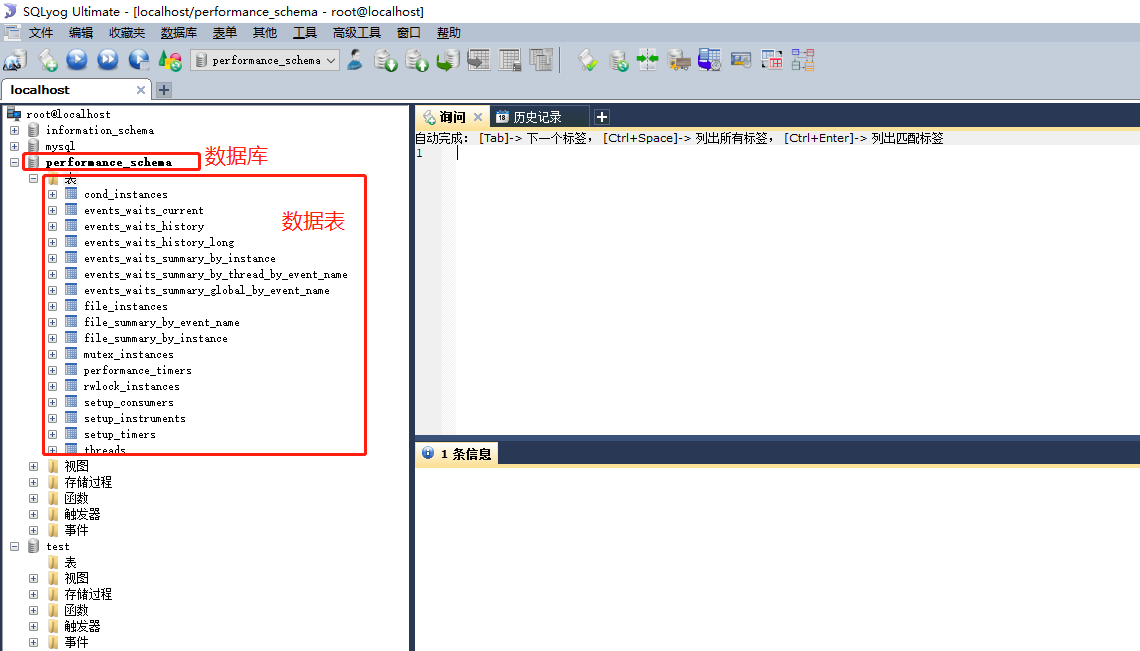Open the schema designer icon

(x=803, y=60)
